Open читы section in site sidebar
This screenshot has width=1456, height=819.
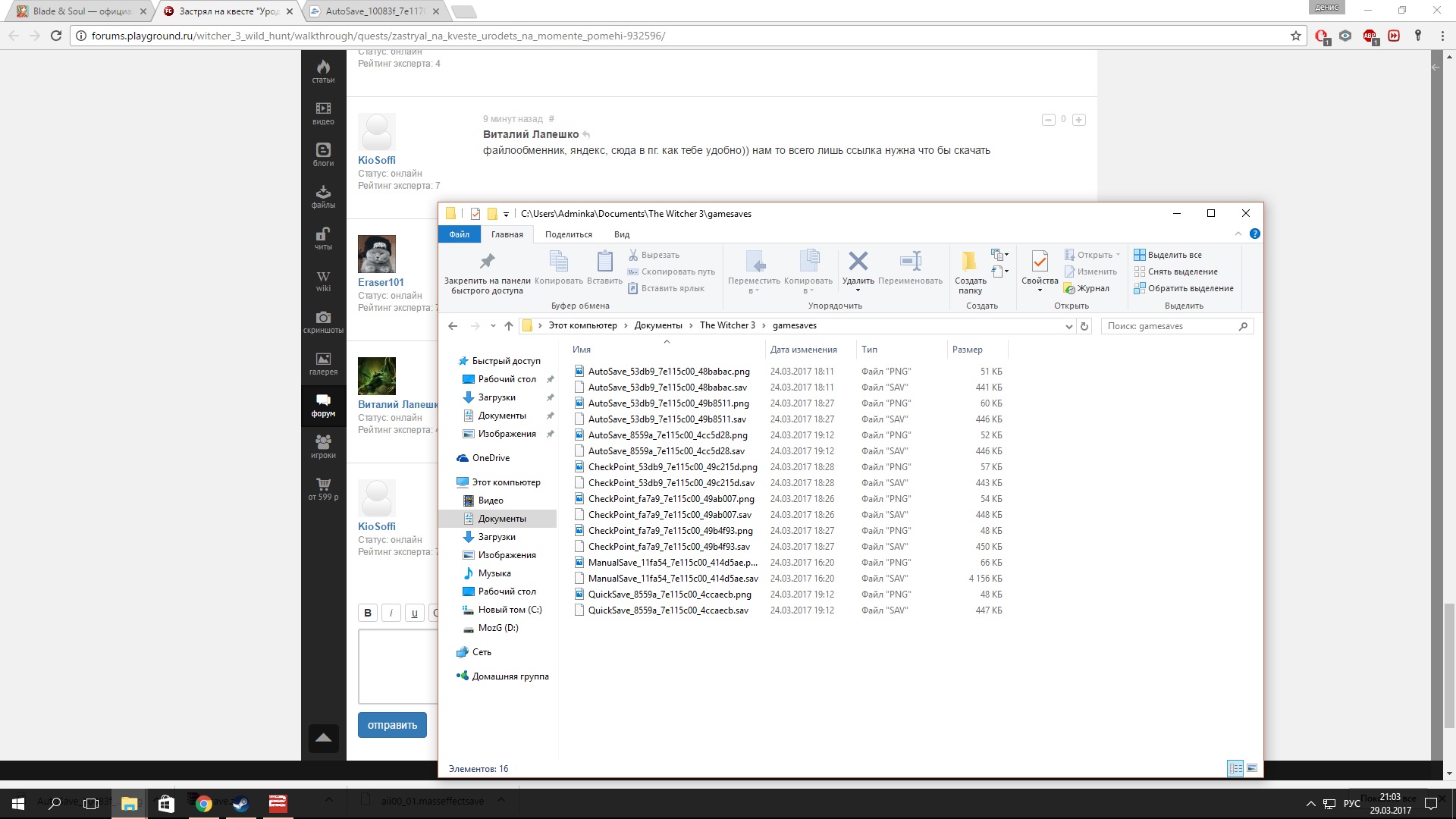point(323,238)
